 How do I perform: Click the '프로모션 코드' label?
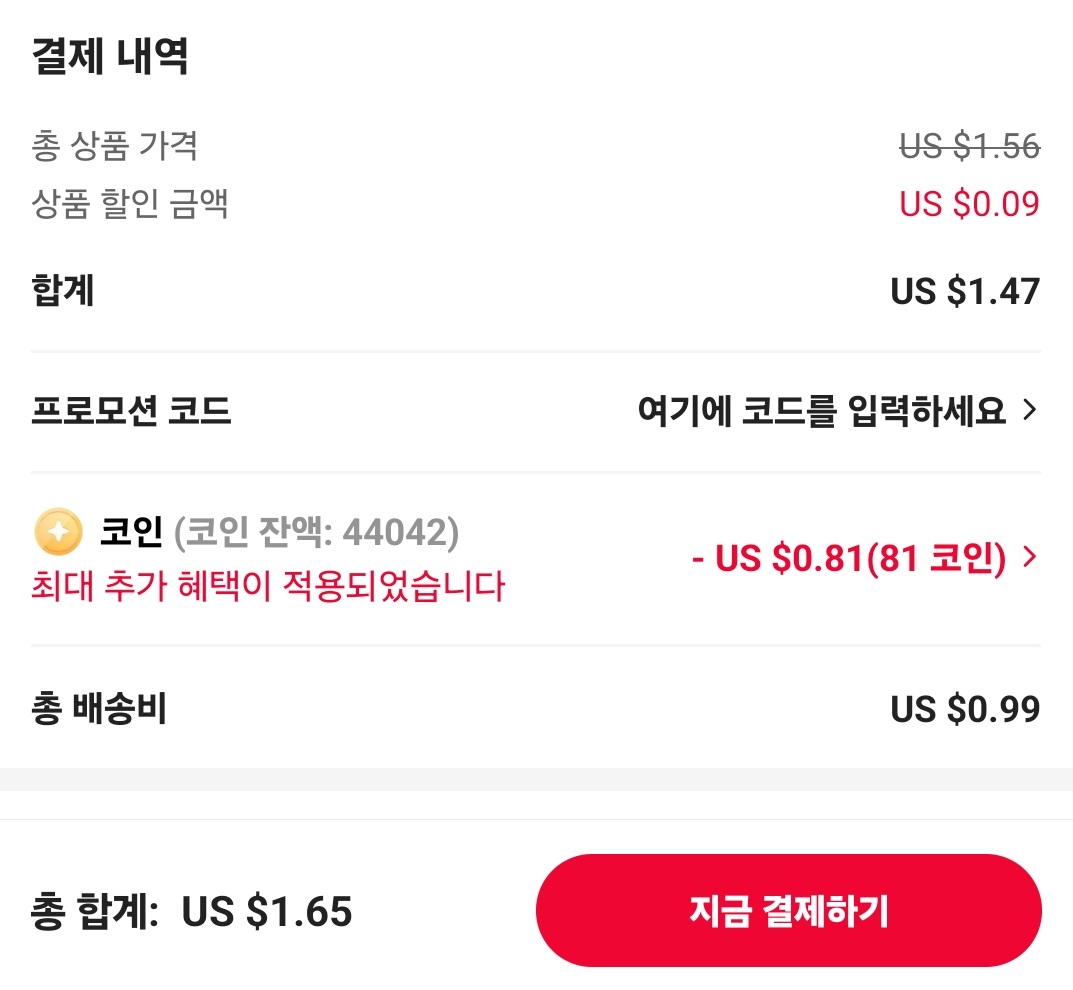coord(131,410)
